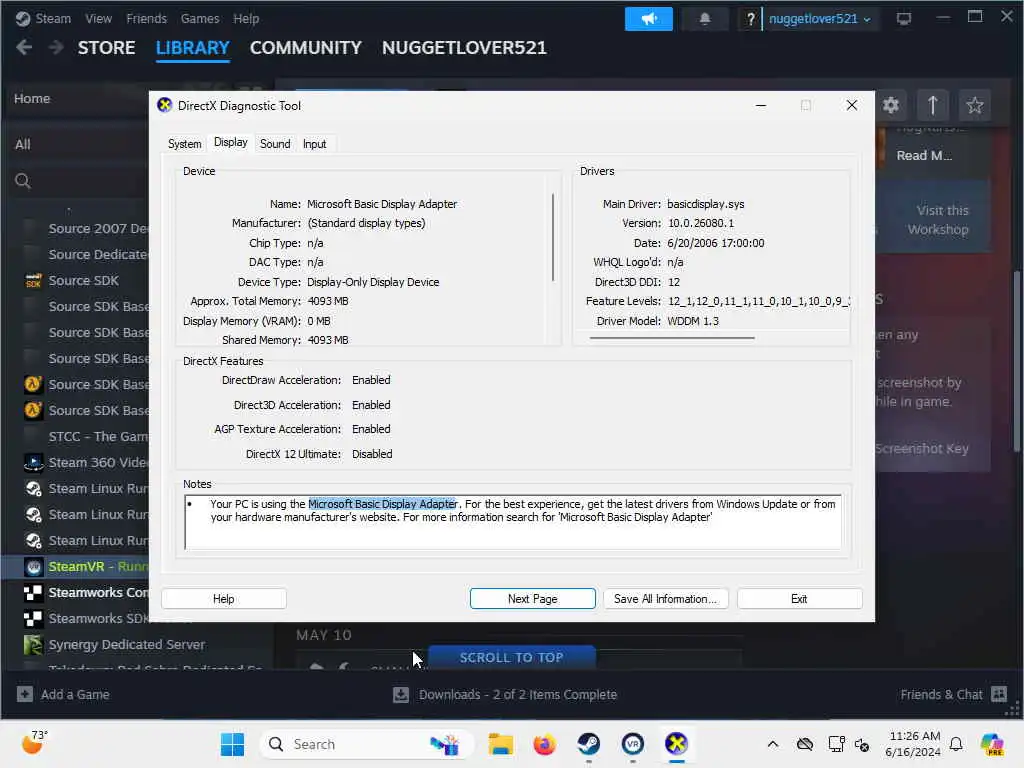Click inside the Notes text box
This screenshot has width=1024, height=768.
coord(513,522)
